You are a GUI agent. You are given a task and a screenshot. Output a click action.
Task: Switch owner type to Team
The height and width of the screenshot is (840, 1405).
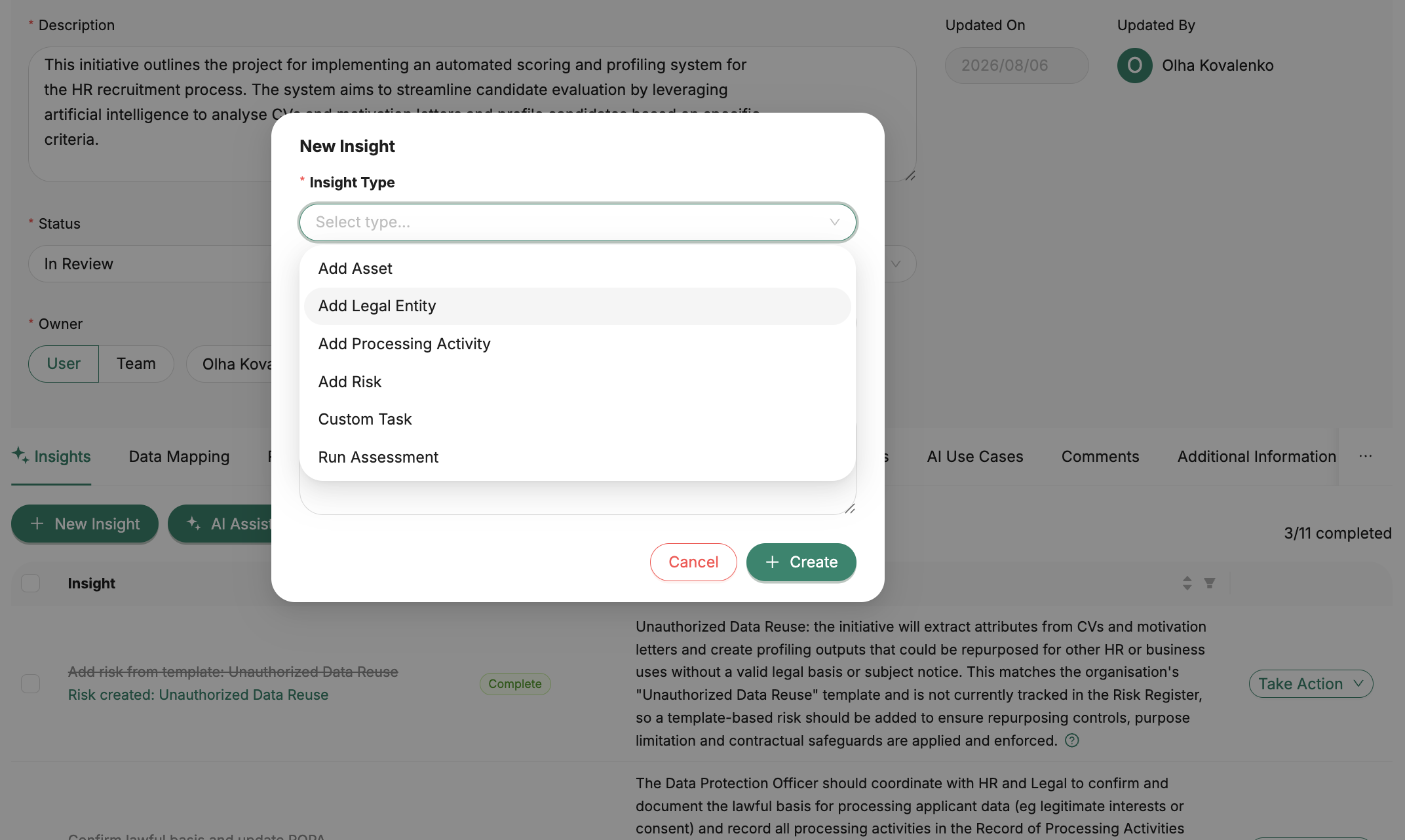click(136, 364)
